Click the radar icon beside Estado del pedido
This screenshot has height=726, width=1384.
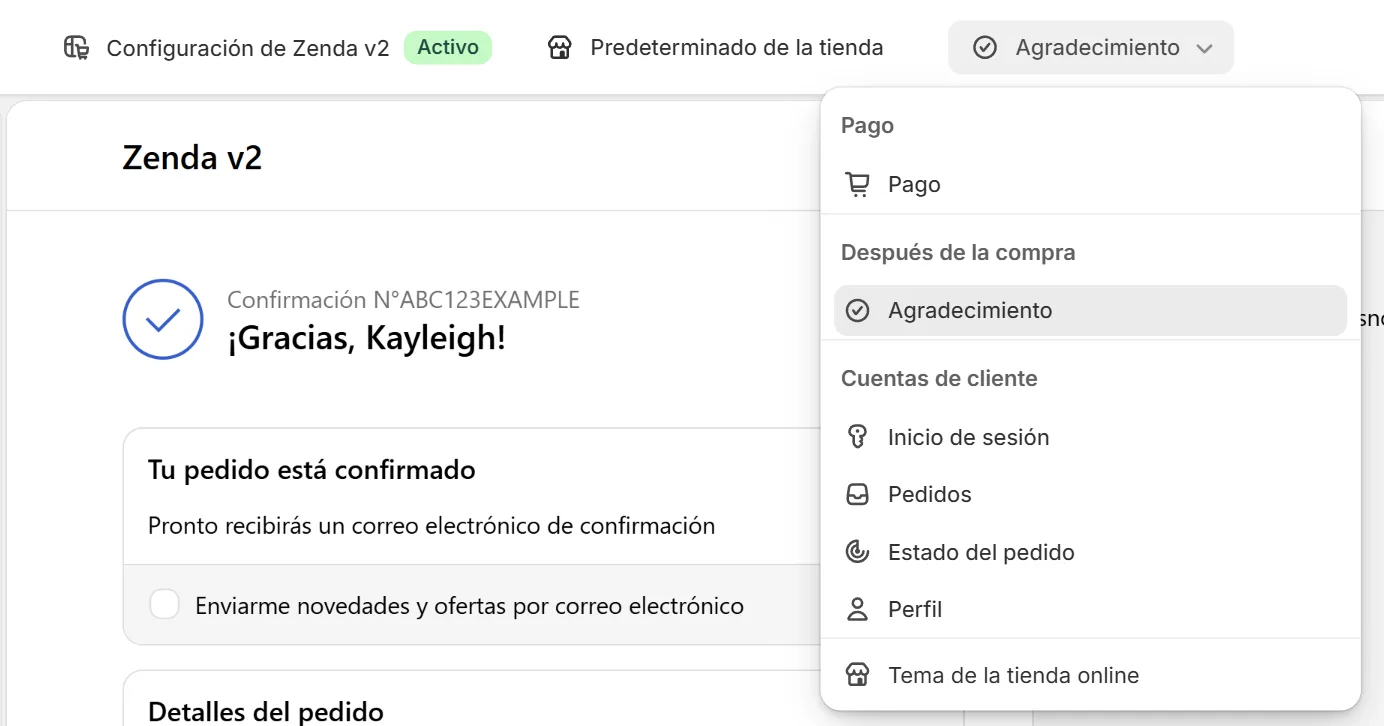[x=857, y=552]
